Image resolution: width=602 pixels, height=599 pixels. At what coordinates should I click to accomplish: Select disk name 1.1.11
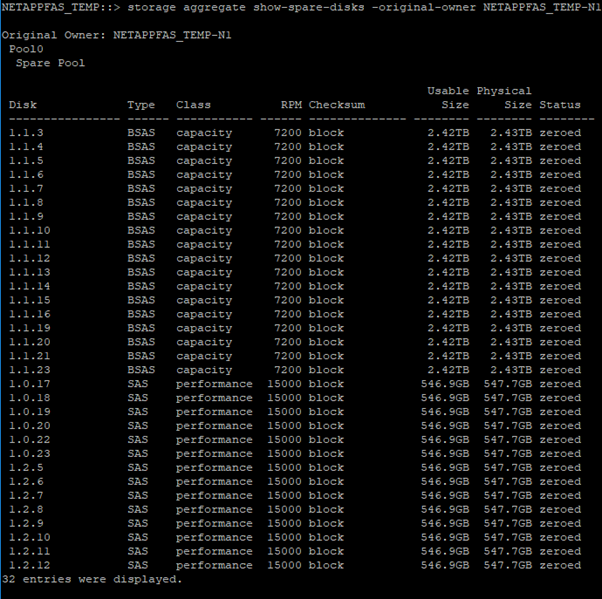point(30,244)
